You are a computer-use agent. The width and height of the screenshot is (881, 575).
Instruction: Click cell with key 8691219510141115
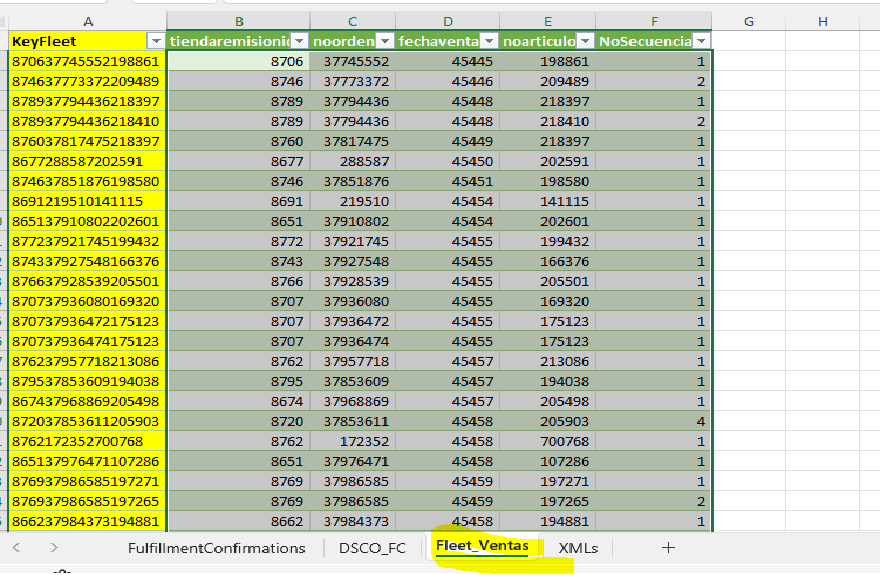pyautogui.click(x=88, y=201)
